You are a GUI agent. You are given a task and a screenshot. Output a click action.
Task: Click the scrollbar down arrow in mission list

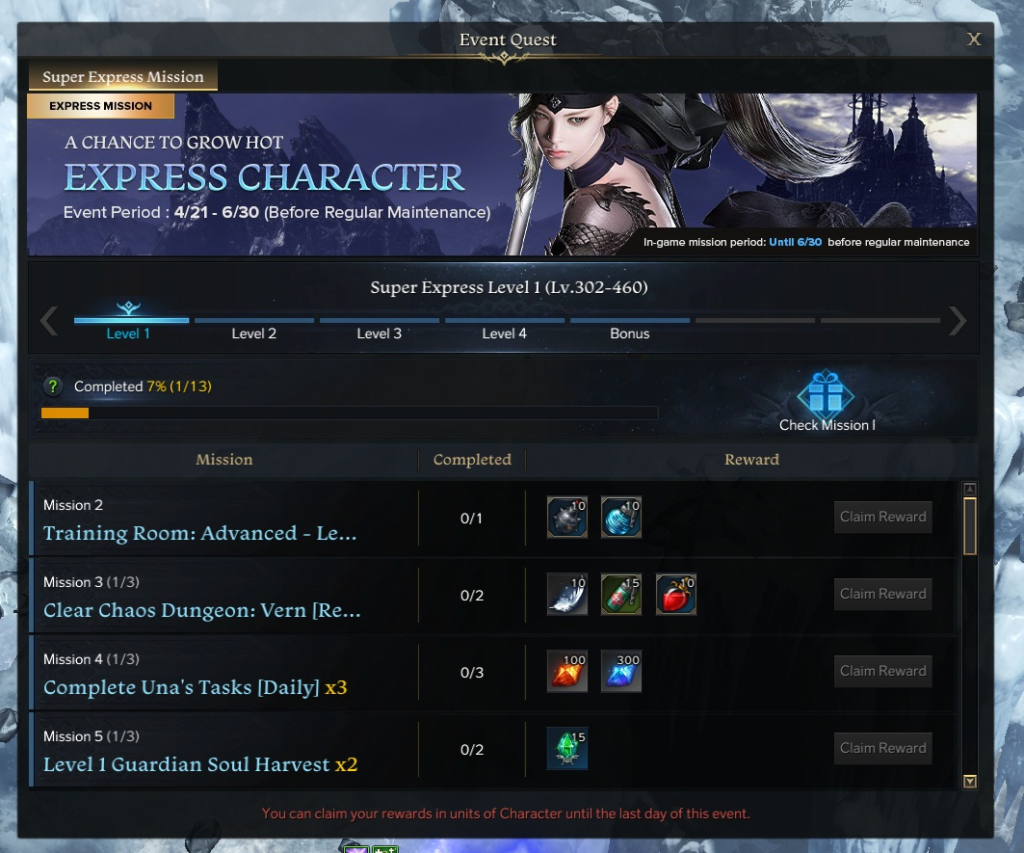click(970, 781)
